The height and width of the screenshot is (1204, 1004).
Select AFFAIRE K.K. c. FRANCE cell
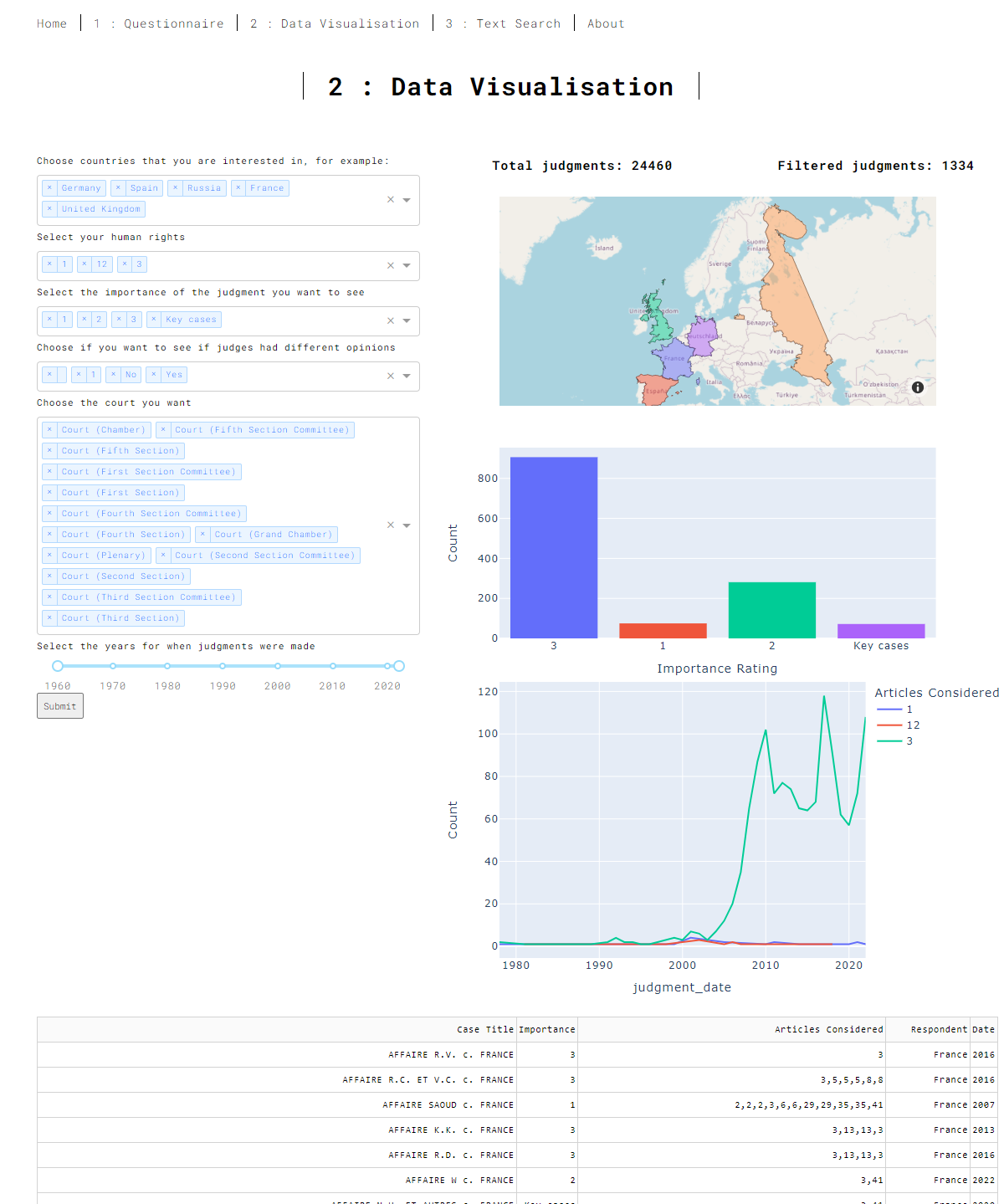tap(277, 1130)
